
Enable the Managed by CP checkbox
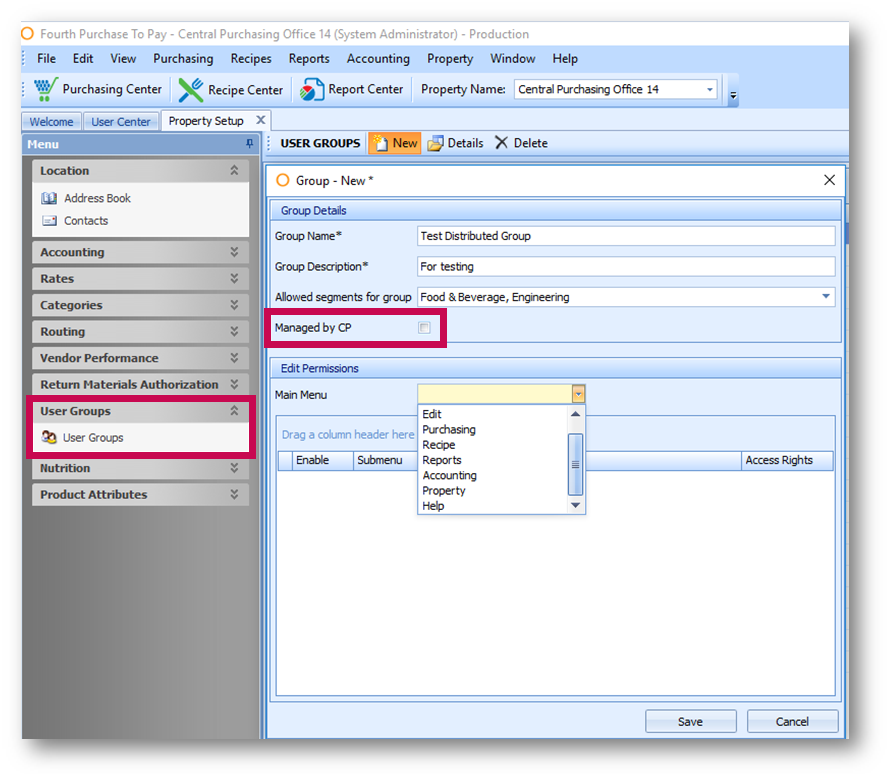pos(424,328)
